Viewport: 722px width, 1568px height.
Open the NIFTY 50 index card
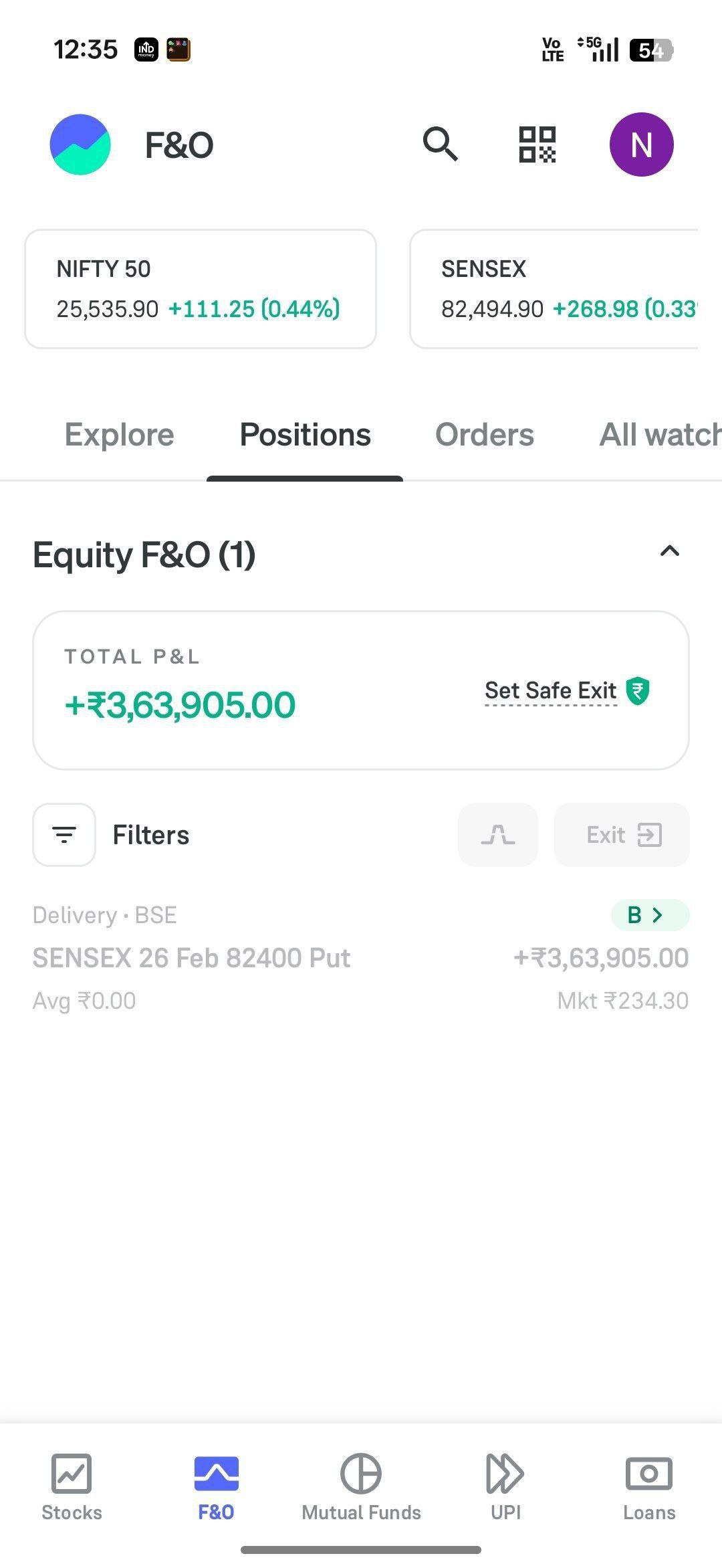coord(201,289)
